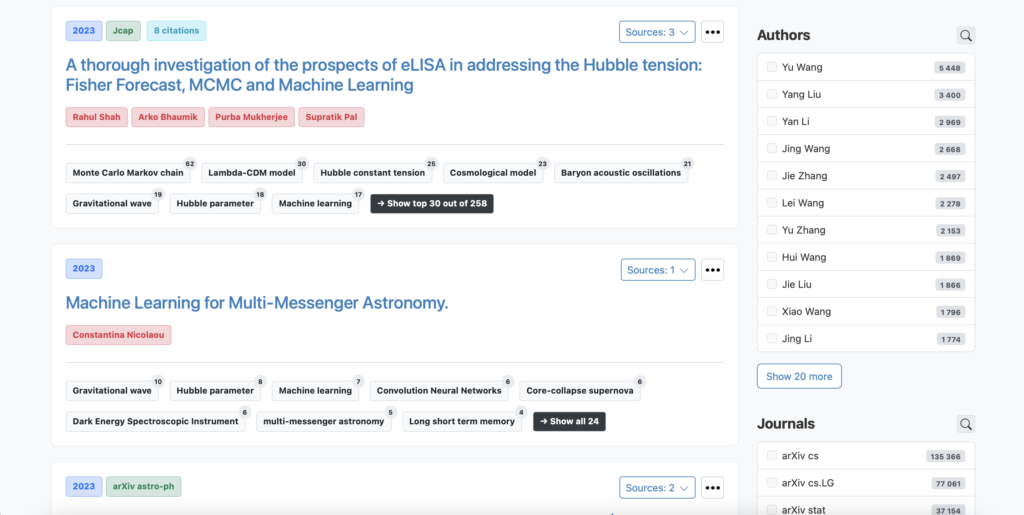Expand the Sources: 3 dropdown
The height and width of the screenshot is (515, 1024).
click(x=657, y=31)
